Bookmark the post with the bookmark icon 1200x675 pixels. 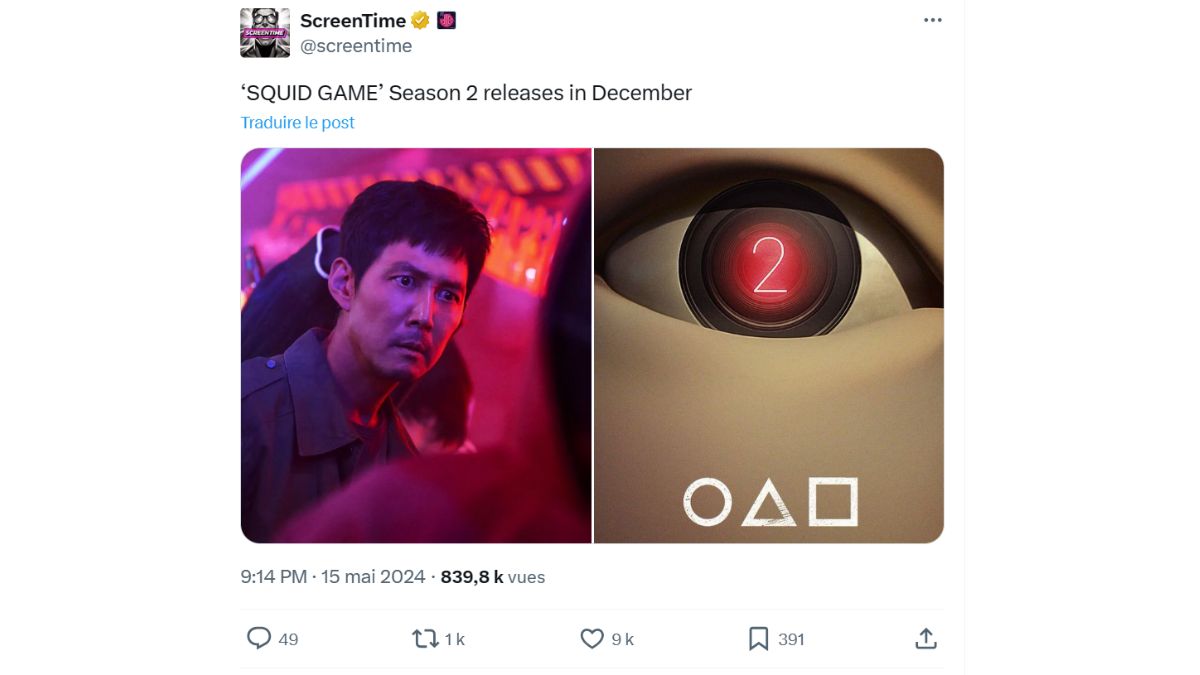click(759, 638)
